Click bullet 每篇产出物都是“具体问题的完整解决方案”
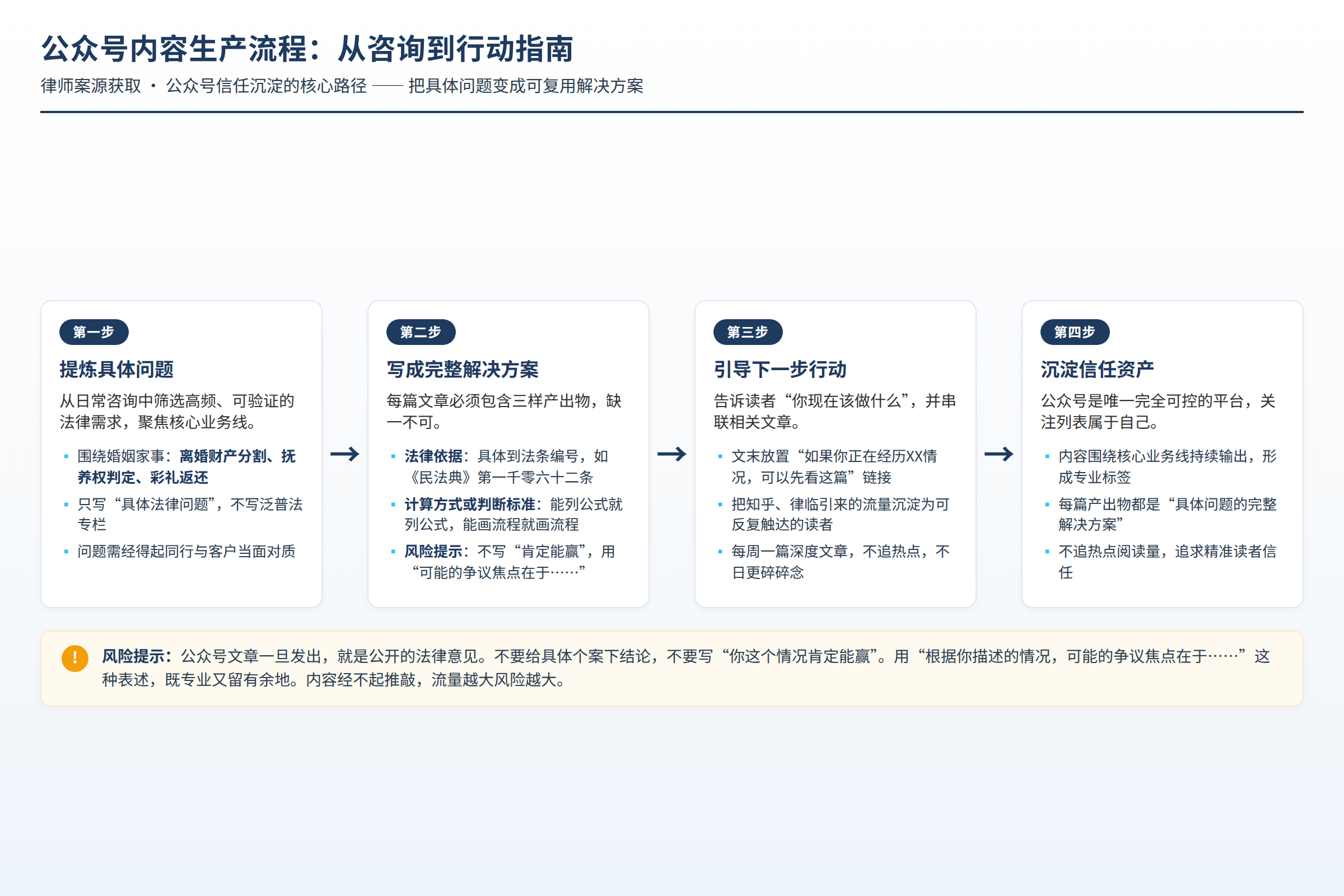Screen dimensions: 1344x896 1167,514
